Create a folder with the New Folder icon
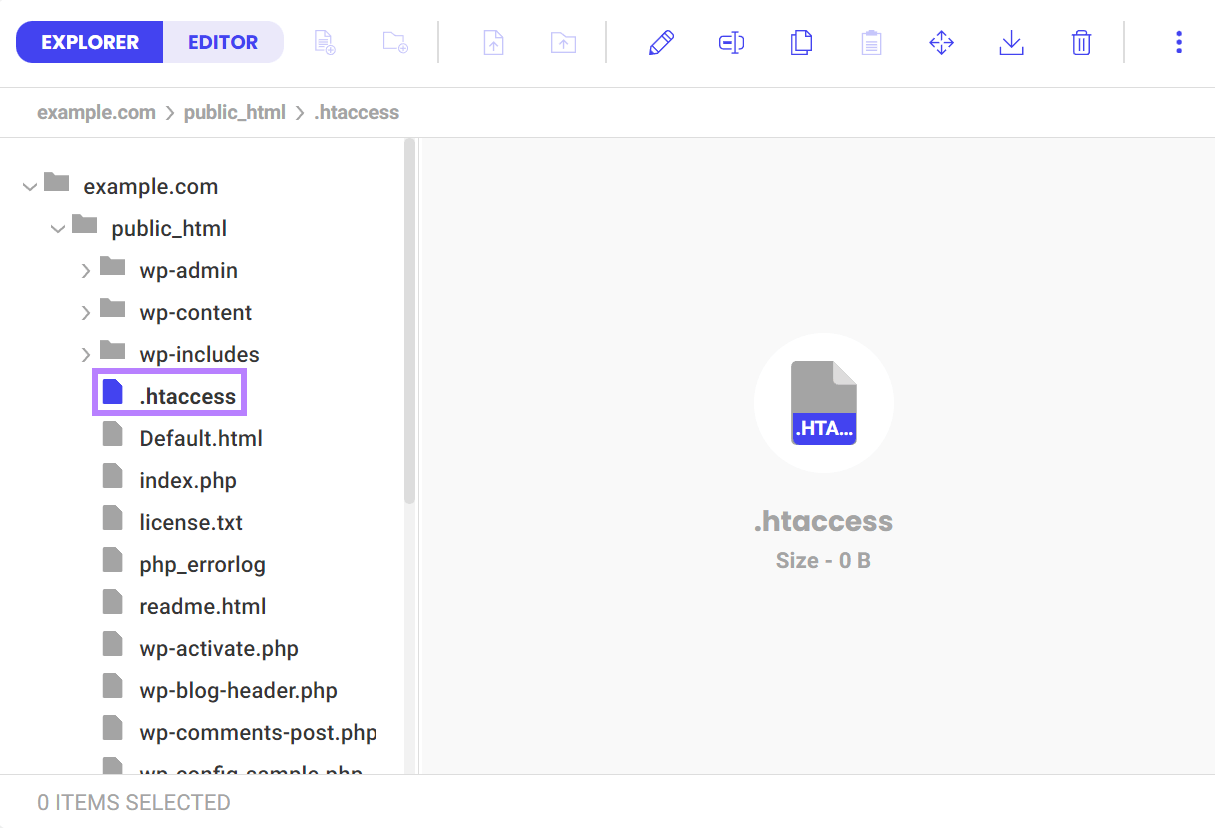This screenshot has width=1215, height=828. point(394,42)
